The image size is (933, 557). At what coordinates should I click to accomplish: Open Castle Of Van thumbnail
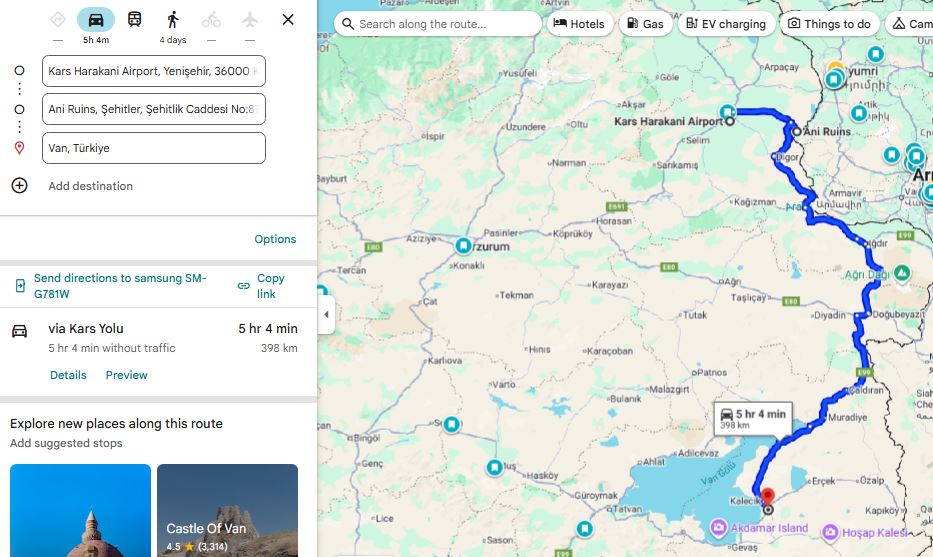pos(227,510)
